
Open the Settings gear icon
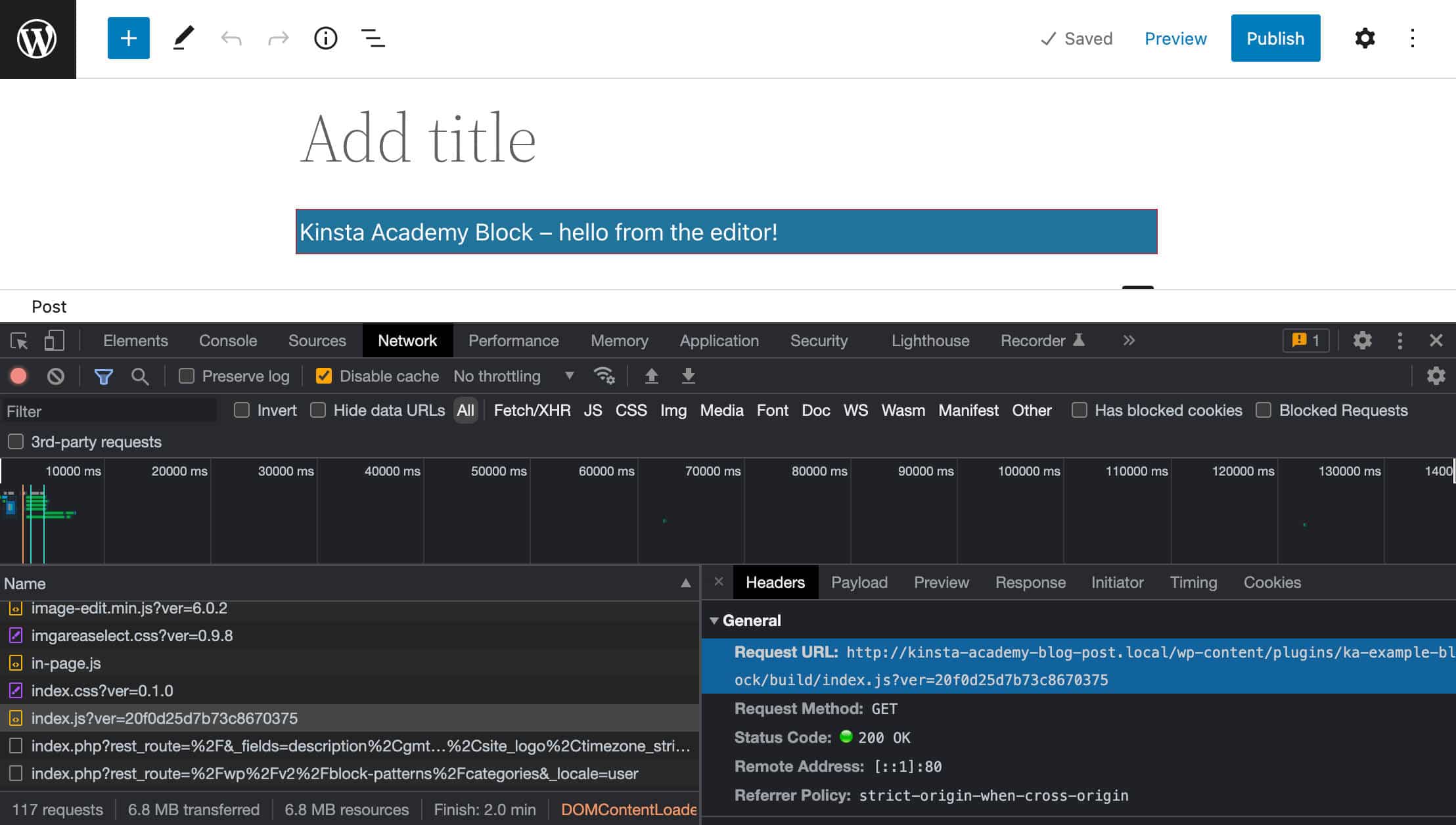pyautogui.click(x=1365, y=38)
